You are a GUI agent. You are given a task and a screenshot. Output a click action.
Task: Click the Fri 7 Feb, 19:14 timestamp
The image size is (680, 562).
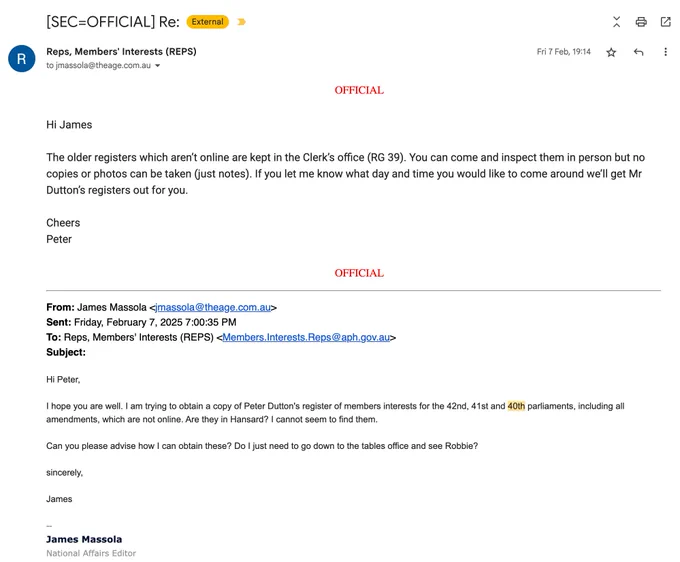[x=563, y=52]
